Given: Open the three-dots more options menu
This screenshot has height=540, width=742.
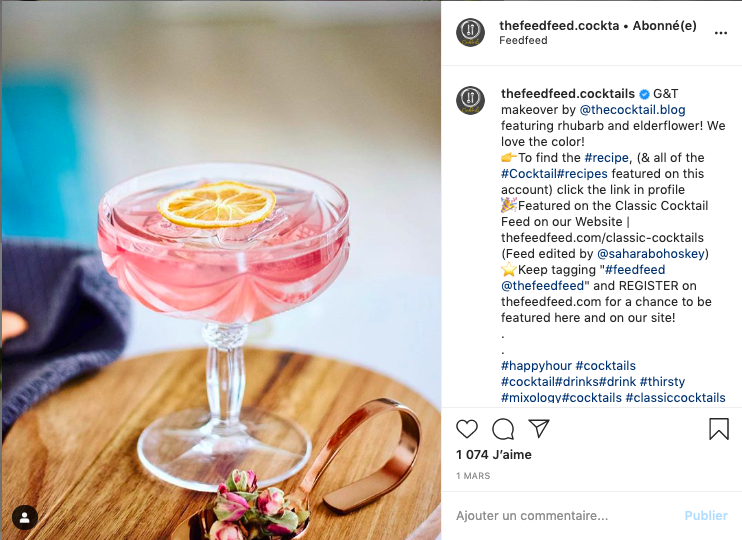Looking at the screenshot, I should (x=720, y=33).
